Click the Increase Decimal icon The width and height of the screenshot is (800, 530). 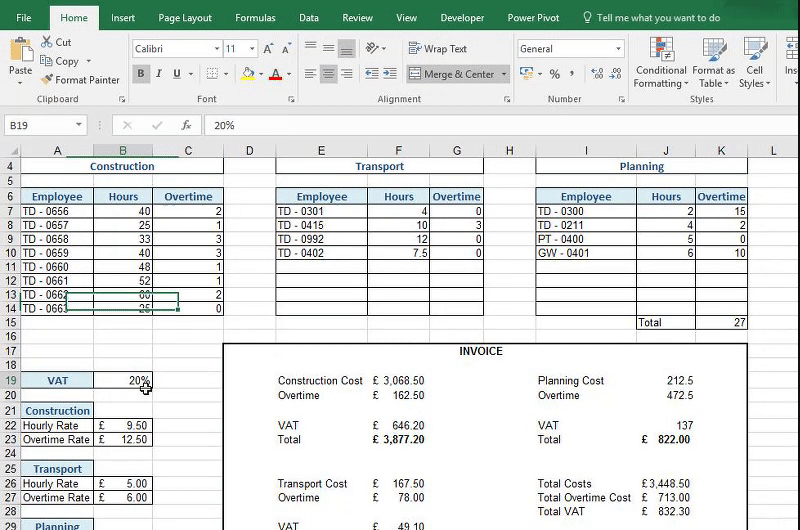click(x=598, y=74)
